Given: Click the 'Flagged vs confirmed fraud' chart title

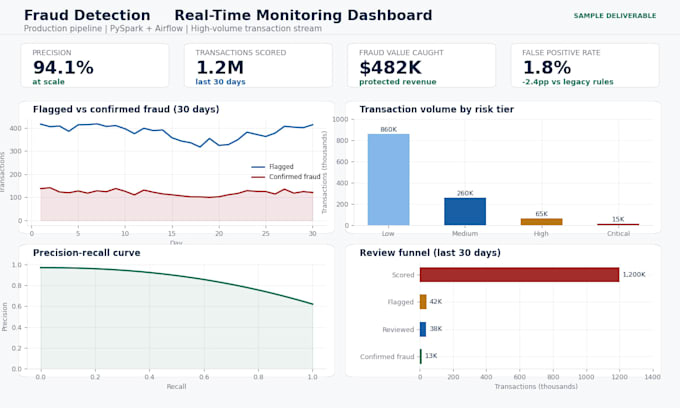Looking at the screenshot, I should (x=126, y=109).
